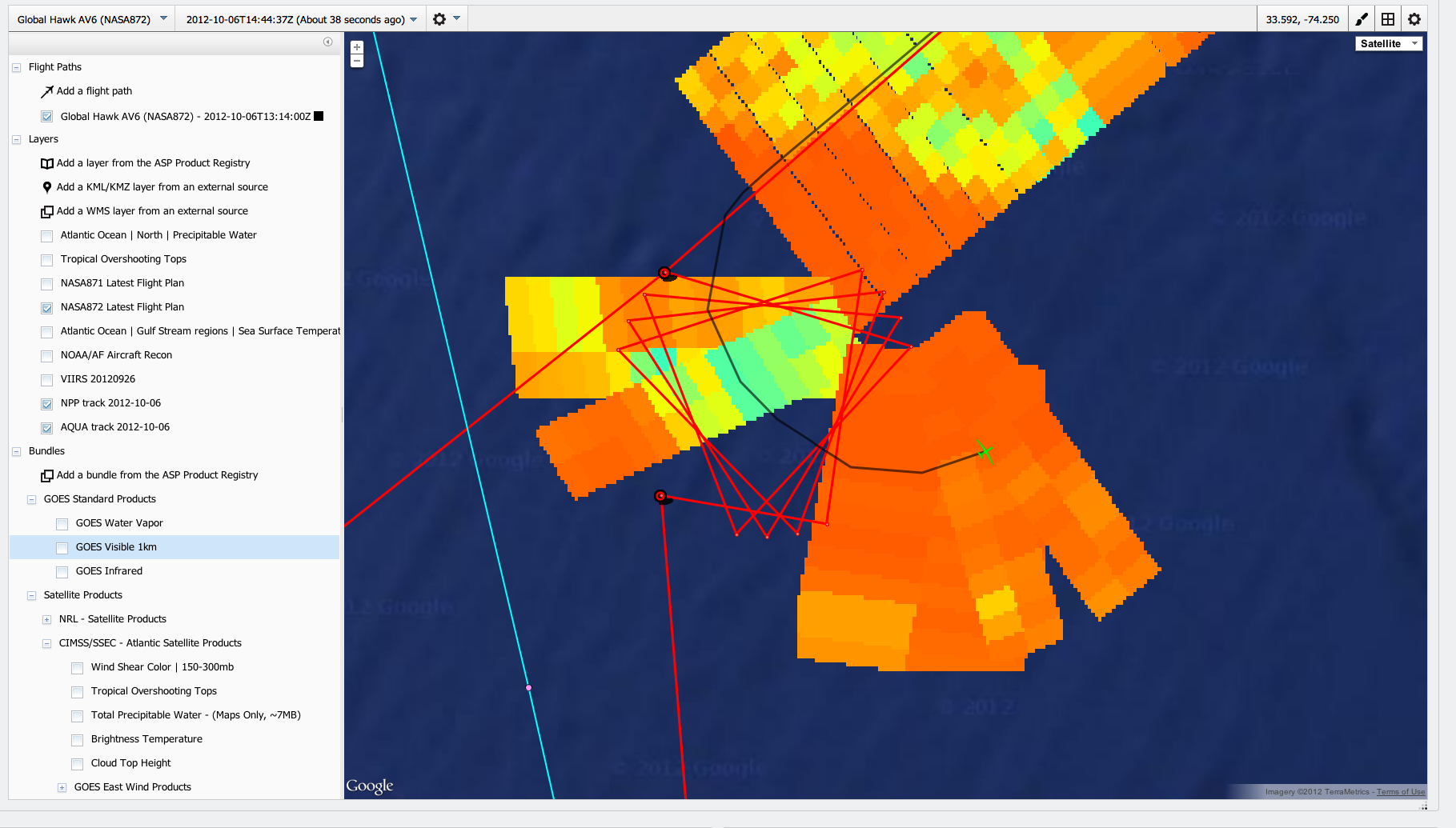The image size is (1456, 828).
Task: Click the KML/KMZ layer pin icon
Action: (47, 187)
